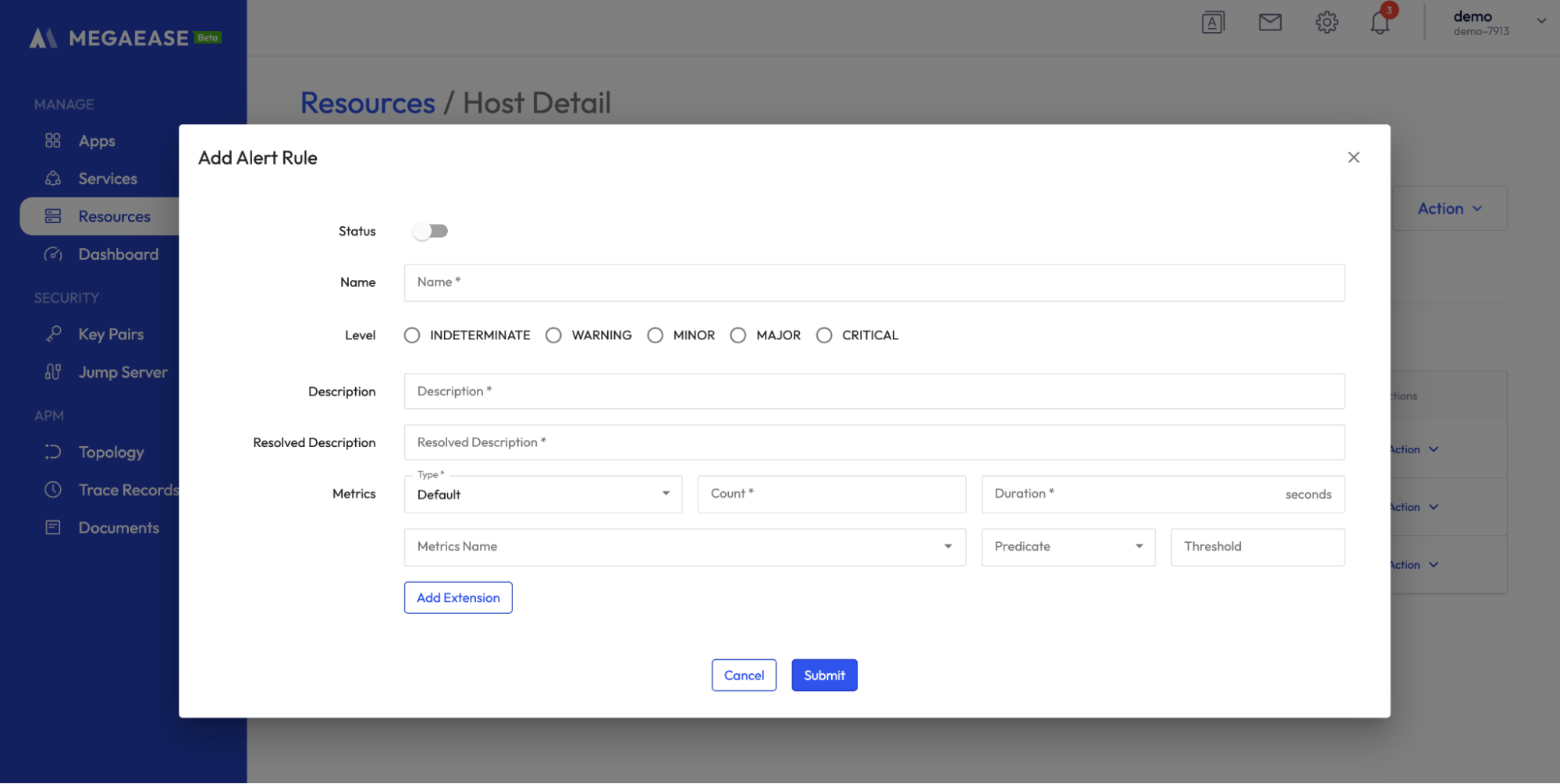Click in the Threshold input field
The width and height of the screenshot is (1560, 784).
(1257, 547)
